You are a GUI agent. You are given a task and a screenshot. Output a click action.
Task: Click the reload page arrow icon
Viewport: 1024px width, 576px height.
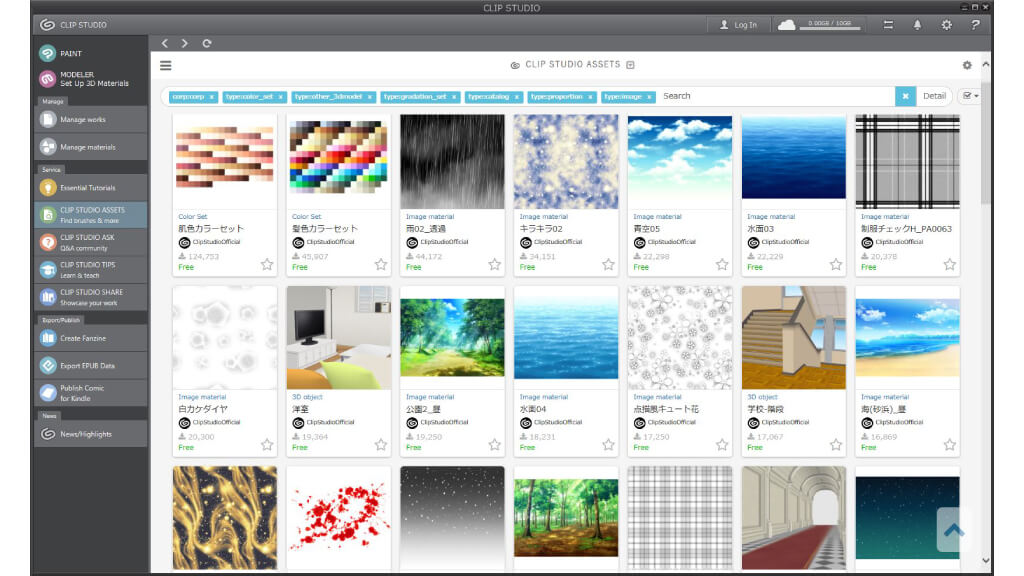click(x=207, y=44)
